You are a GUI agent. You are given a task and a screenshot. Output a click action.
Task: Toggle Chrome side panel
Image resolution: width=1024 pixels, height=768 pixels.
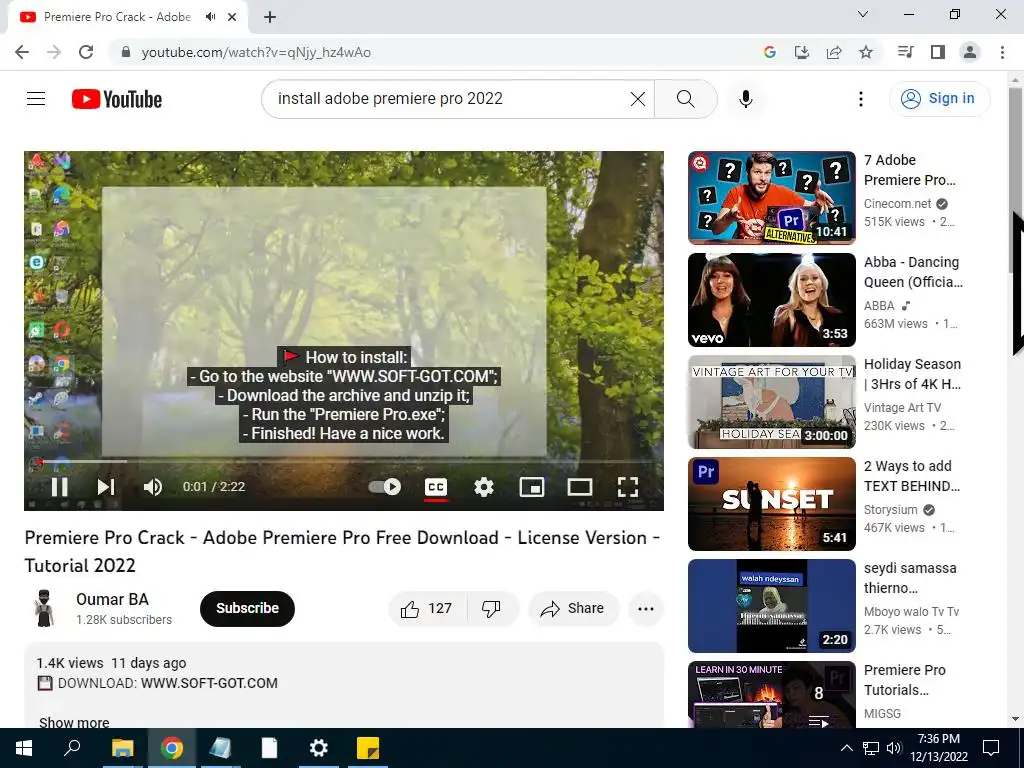[x=938, y=52]
